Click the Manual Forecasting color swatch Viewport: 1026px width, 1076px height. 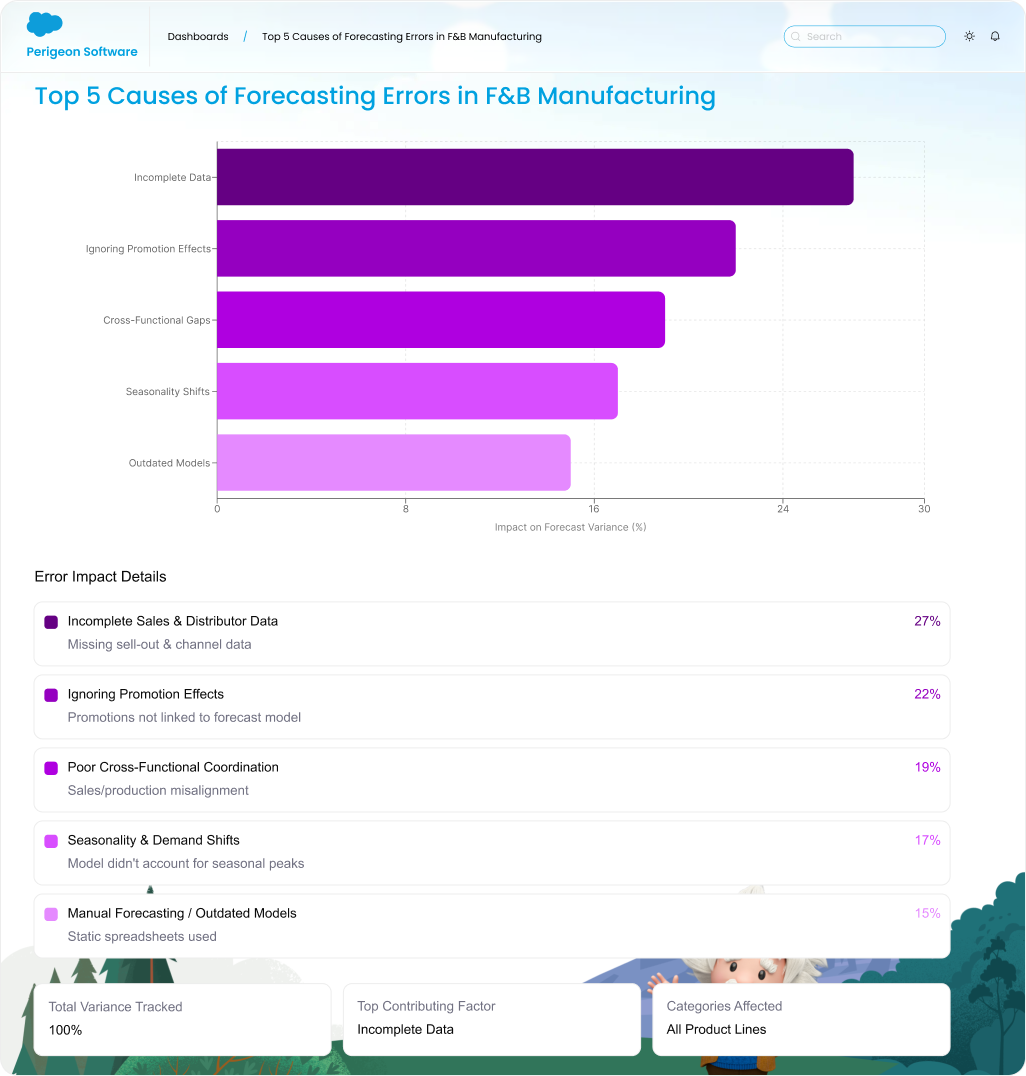(x=51, y=914)
